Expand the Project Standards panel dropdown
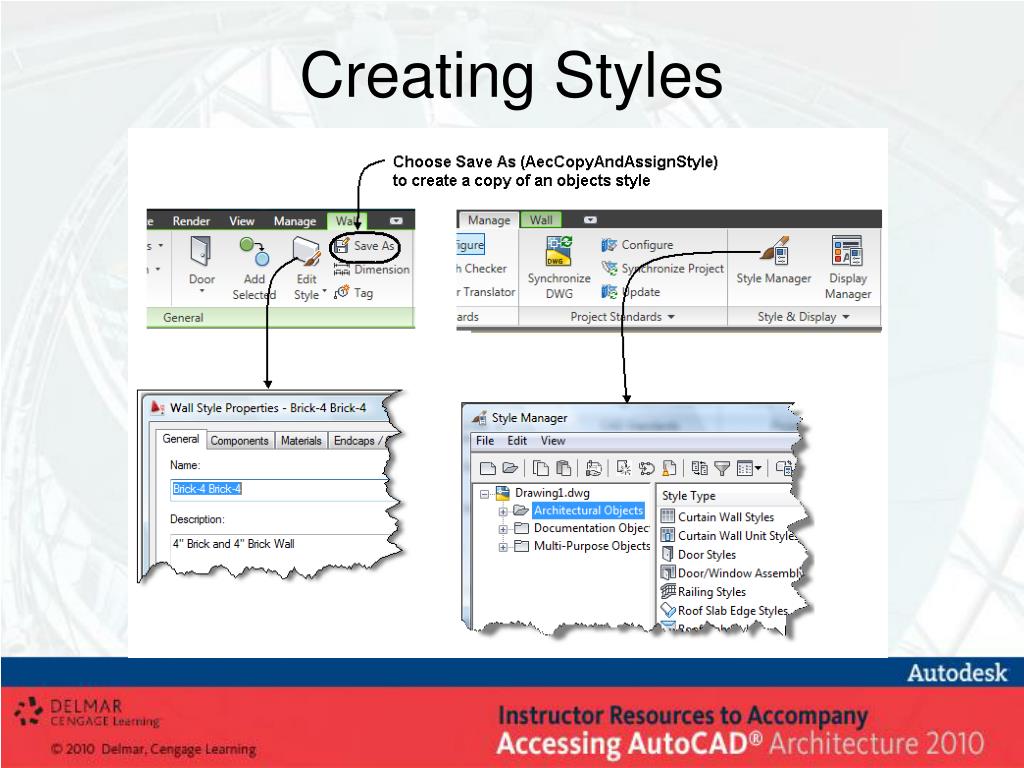 click(x=671, y=317)
